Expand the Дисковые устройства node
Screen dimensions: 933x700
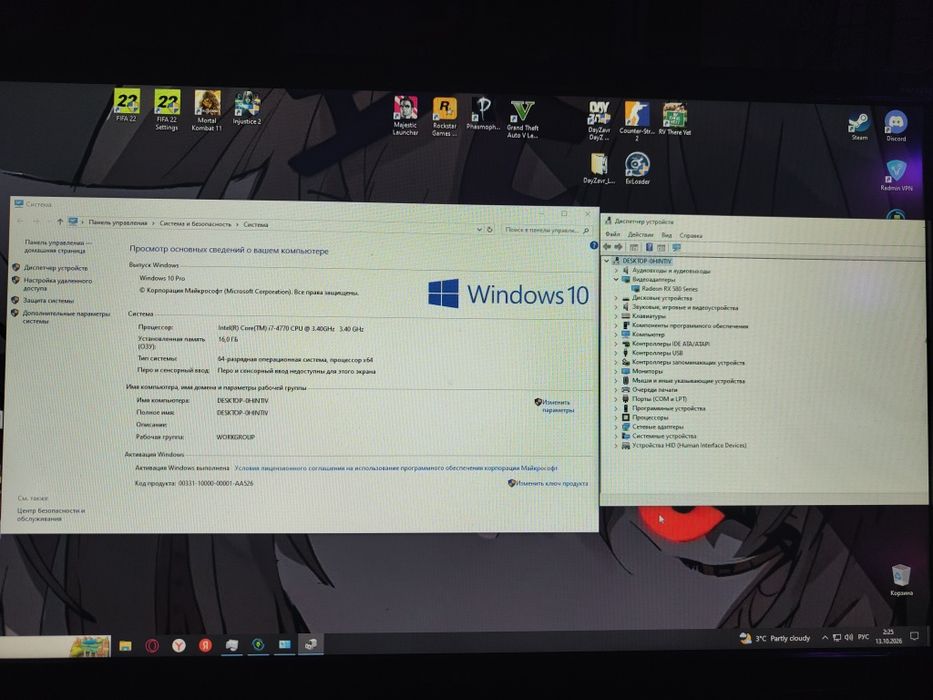coord(616,298)
